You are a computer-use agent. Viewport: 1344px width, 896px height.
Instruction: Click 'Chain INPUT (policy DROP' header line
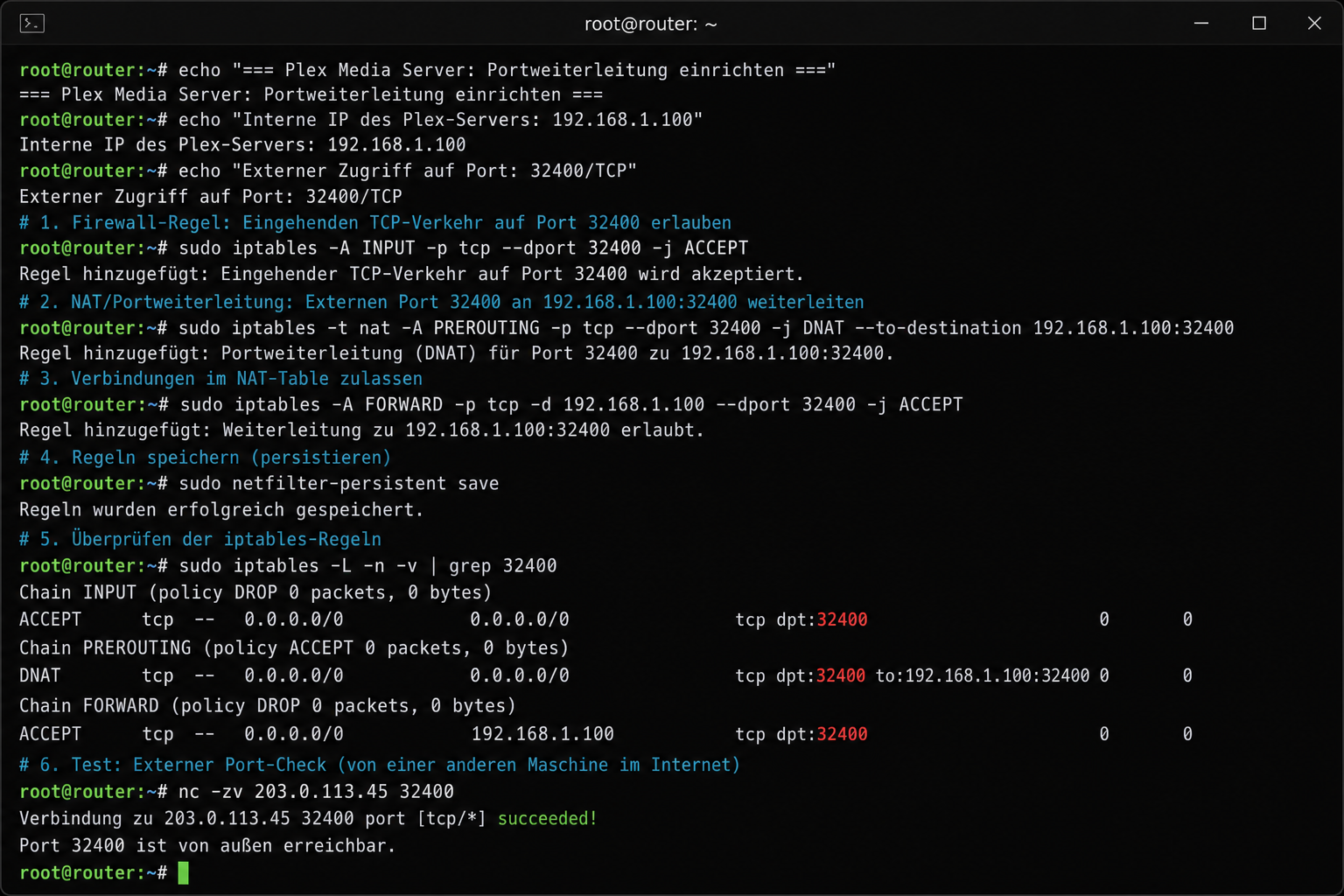point(255,592)
